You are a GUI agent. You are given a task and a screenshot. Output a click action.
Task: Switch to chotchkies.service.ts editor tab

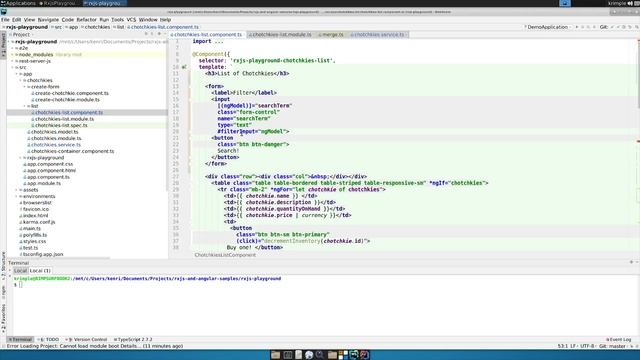(378, 35)
